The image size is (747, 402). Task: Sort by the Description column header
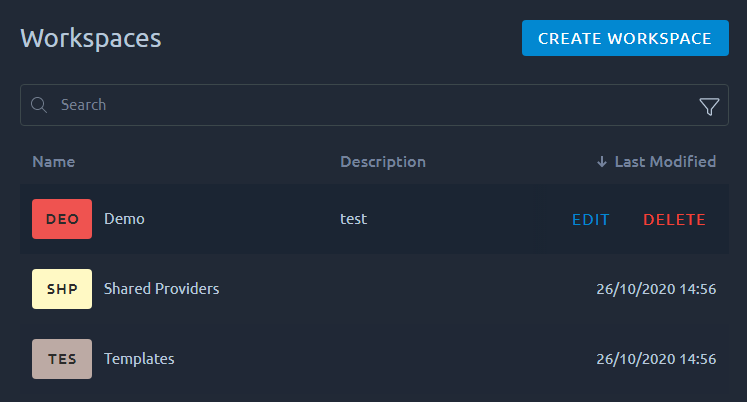pyautogui.click(x=383, y=162)
